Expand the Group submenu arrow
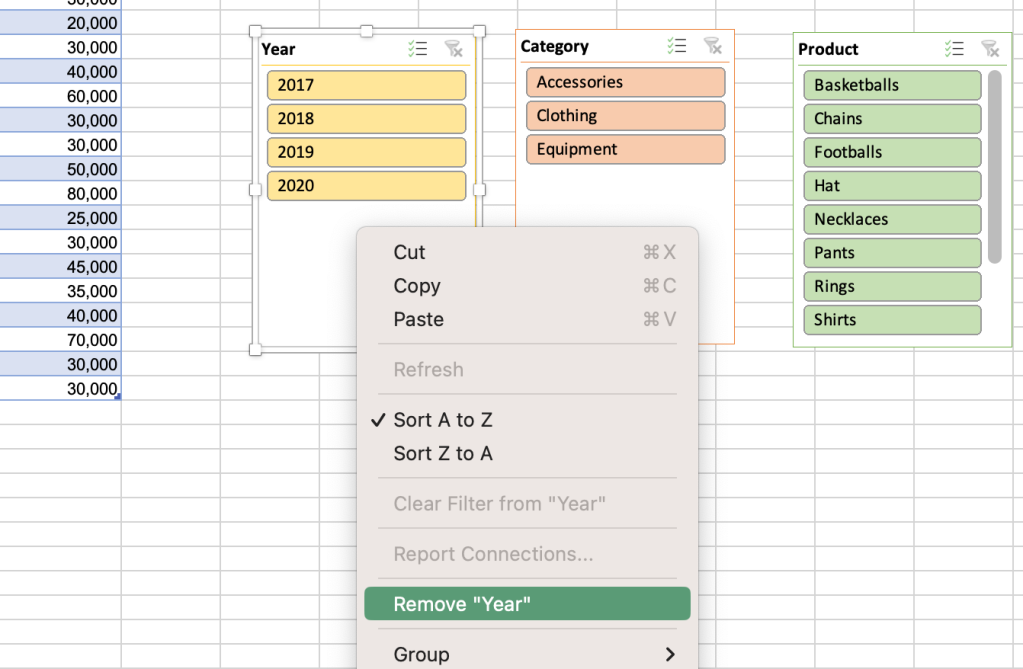 669,654
